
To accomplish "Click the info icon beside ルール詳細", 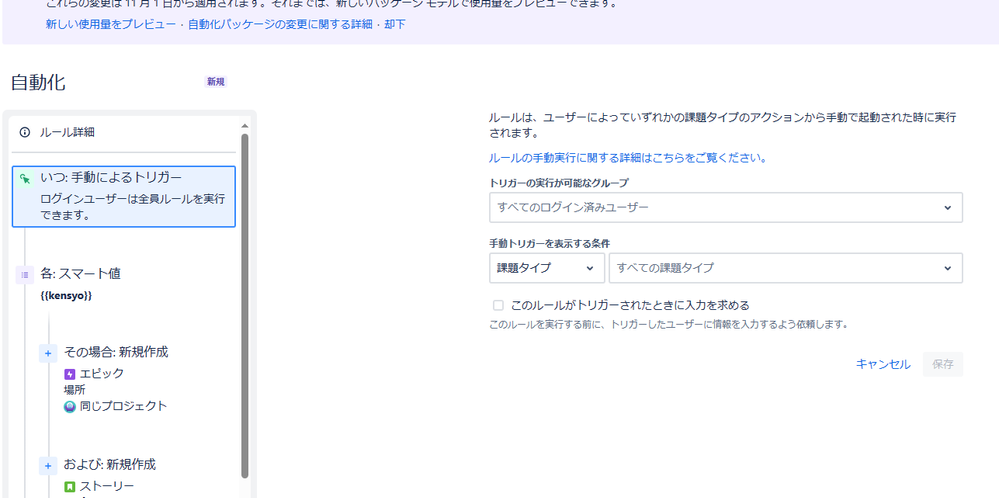I will click(25, 132).
